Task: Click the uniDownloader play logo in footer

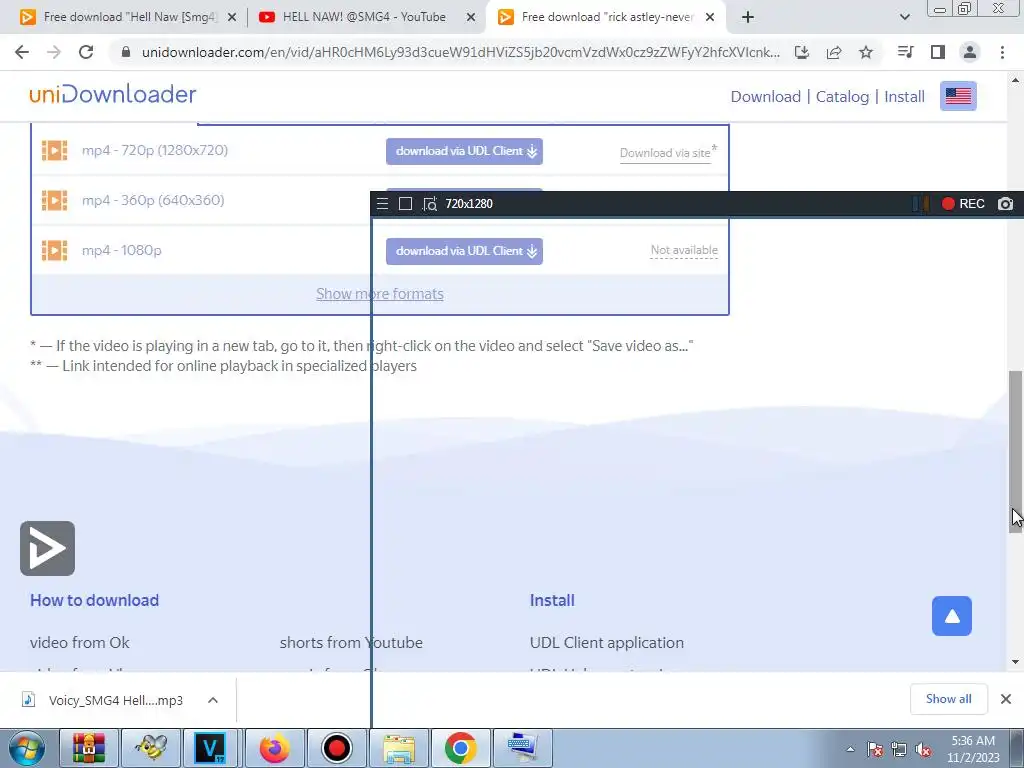Action: [x=48, y=549]
